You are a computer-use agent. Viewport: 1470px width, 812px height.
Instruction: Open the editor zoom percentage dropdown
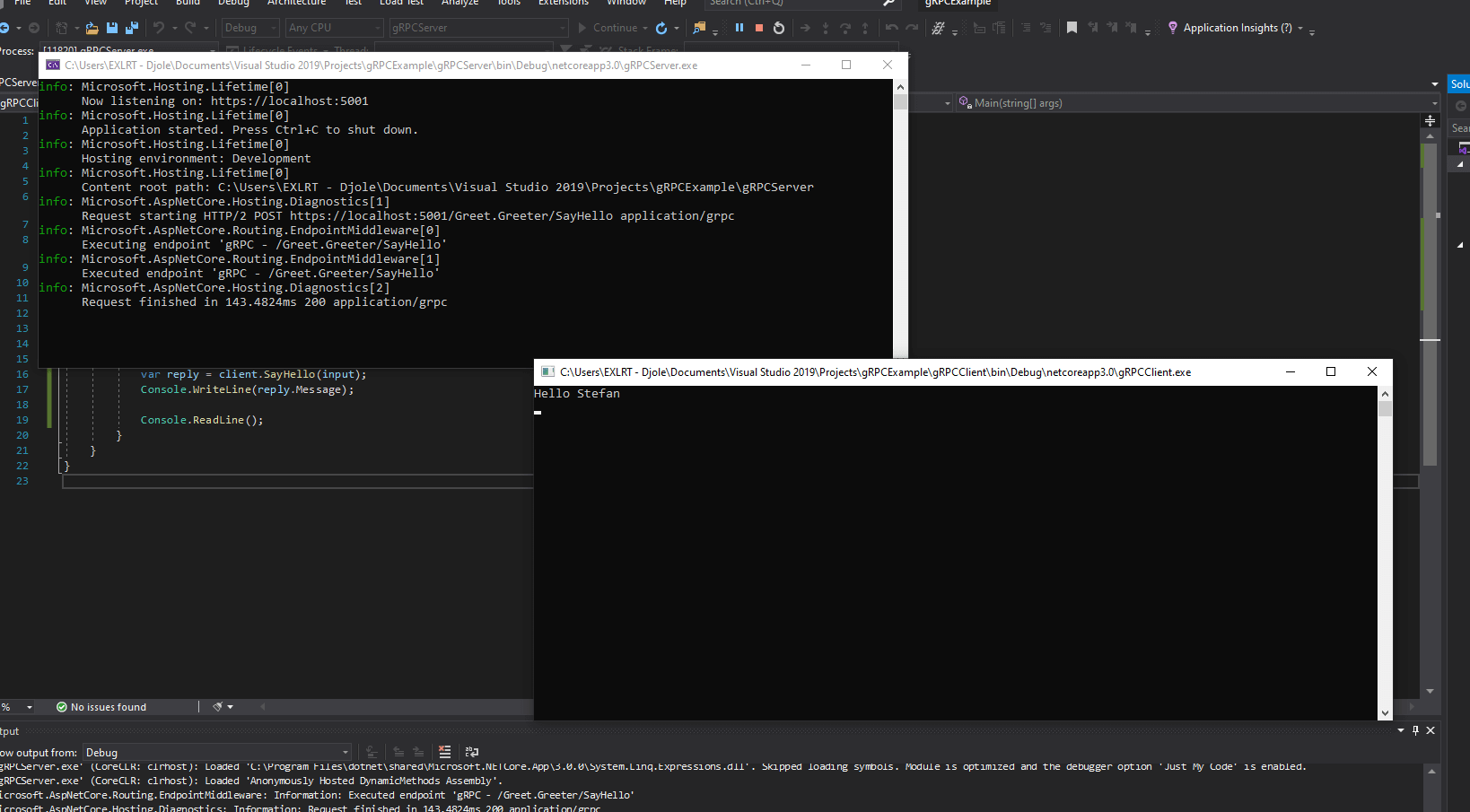coord(30,707)
